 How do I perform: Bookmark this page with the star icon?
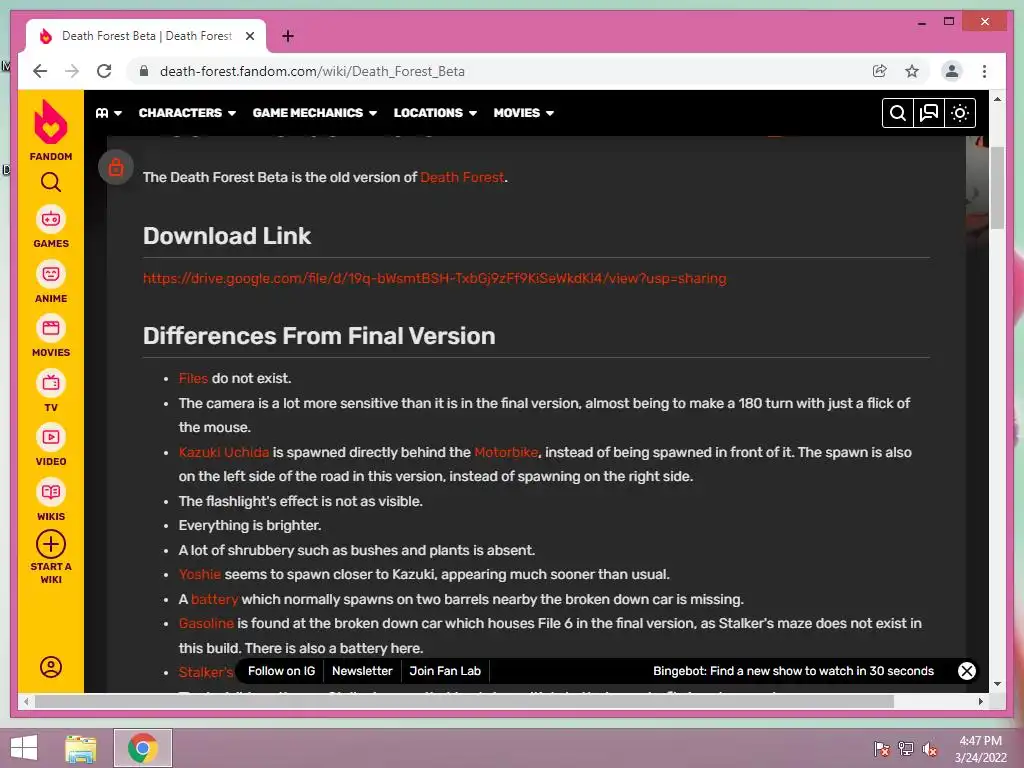pos(912,71)
